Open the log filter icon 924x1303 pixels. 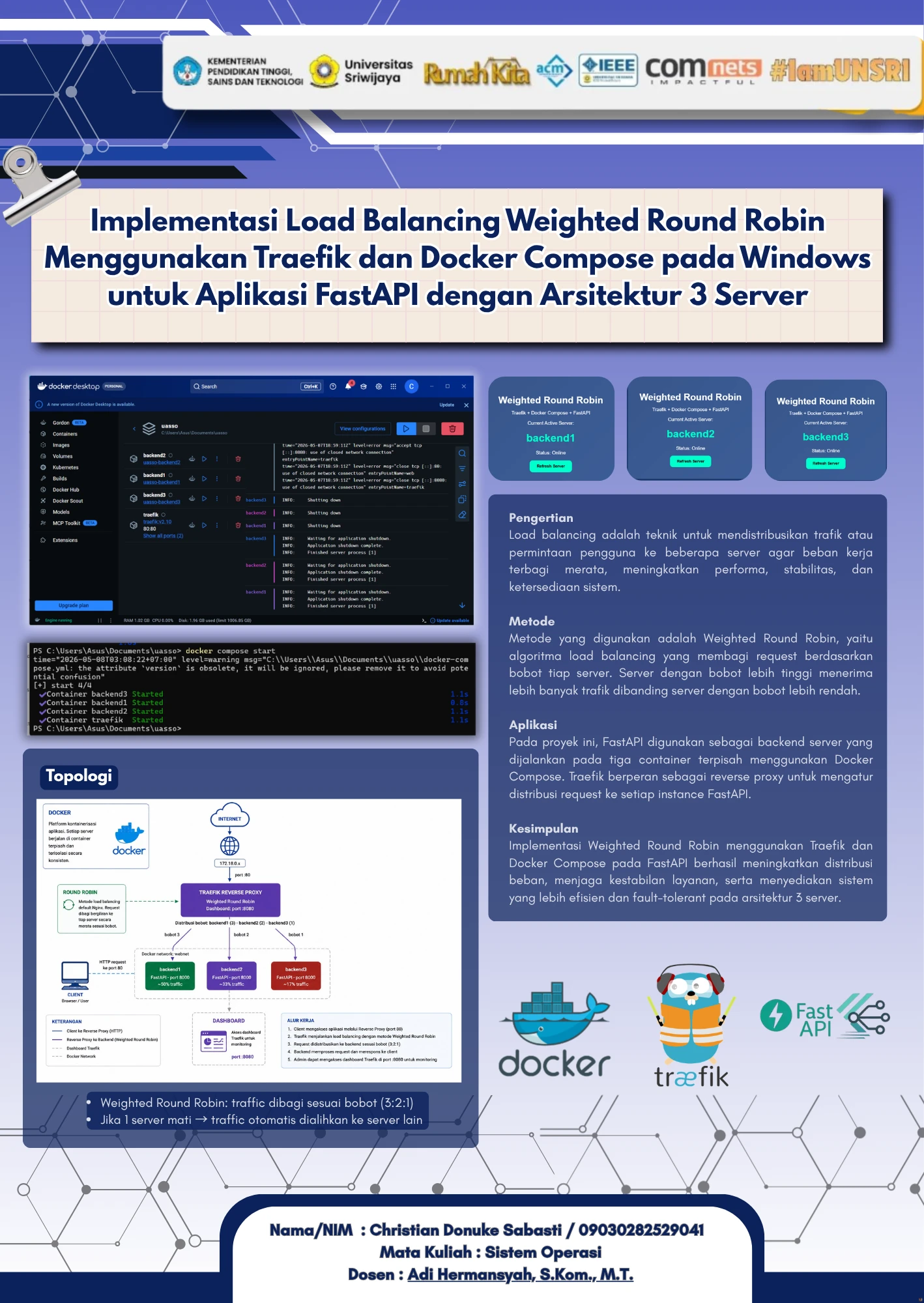coord(462,468)
